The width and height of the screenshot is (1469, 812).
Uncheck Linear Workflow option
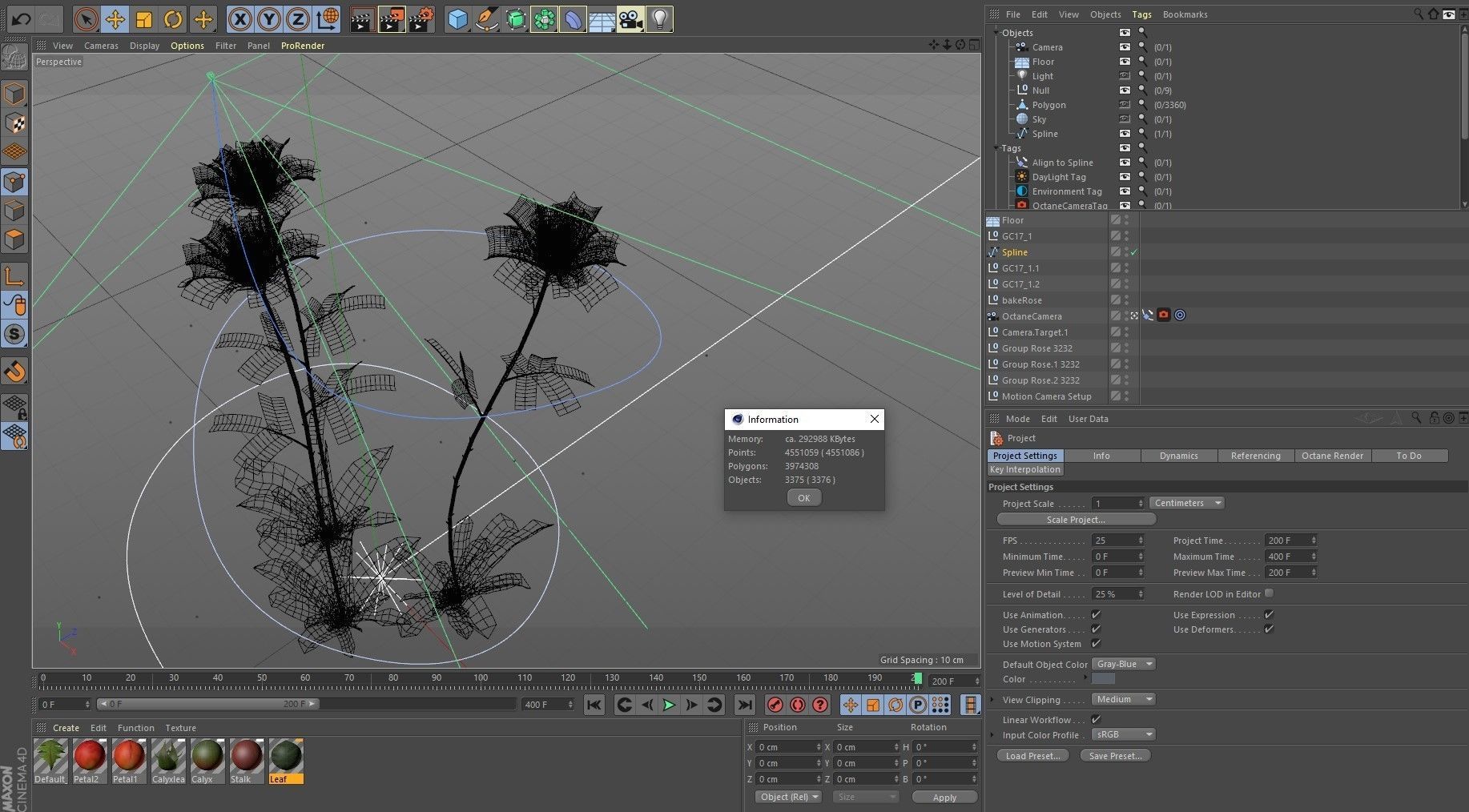[x=1096, y=719]
